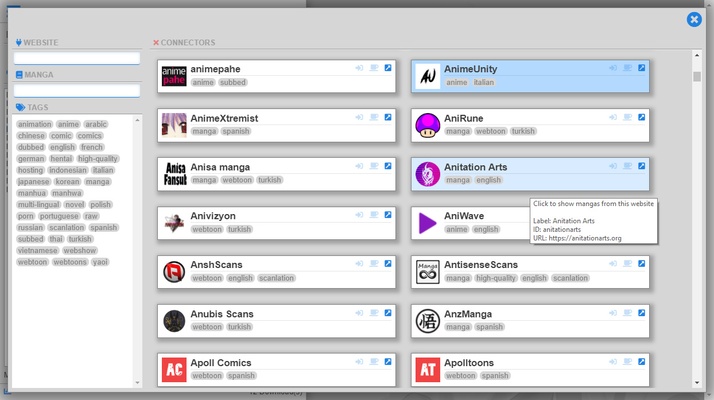Toggle the 'yaoi' tag filter
714x400 pixels.
point(100,262)
